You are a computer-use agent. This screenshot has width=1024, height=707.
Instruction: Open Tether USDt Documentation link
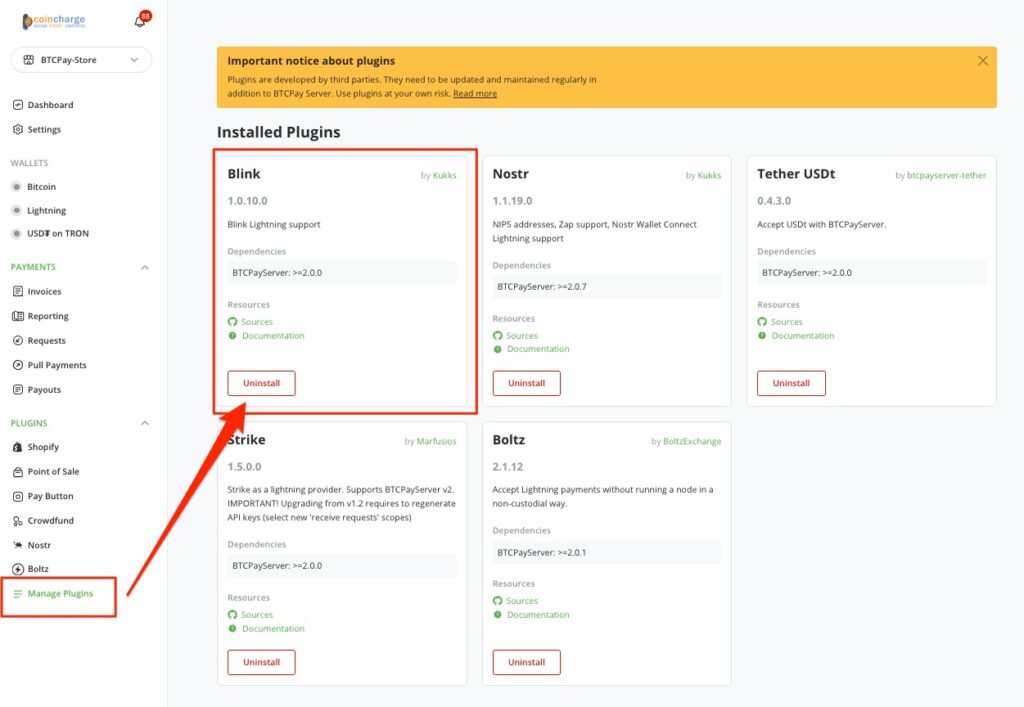pyautogui.click(x=803, y=336)
